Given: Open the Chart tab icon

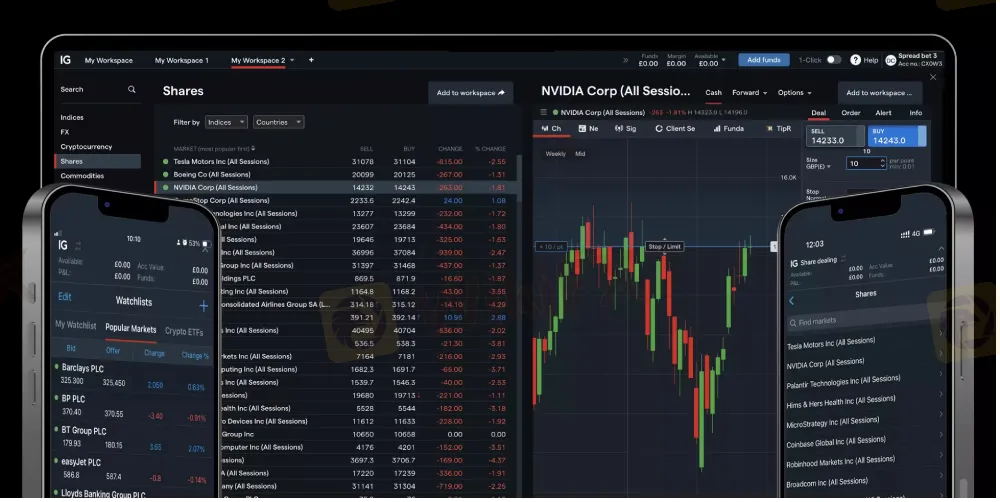Looking at the screenshot, I should click(x=551, y=129).
